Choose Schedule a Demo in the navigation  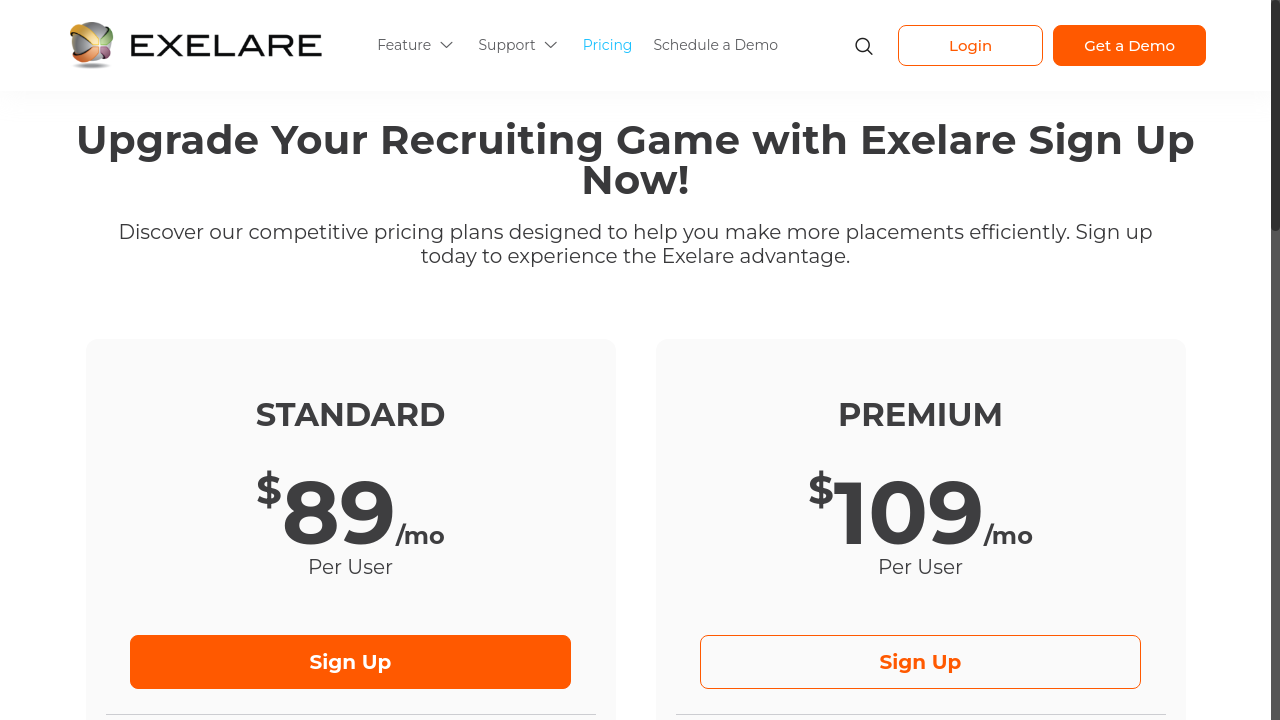point(715,45)
